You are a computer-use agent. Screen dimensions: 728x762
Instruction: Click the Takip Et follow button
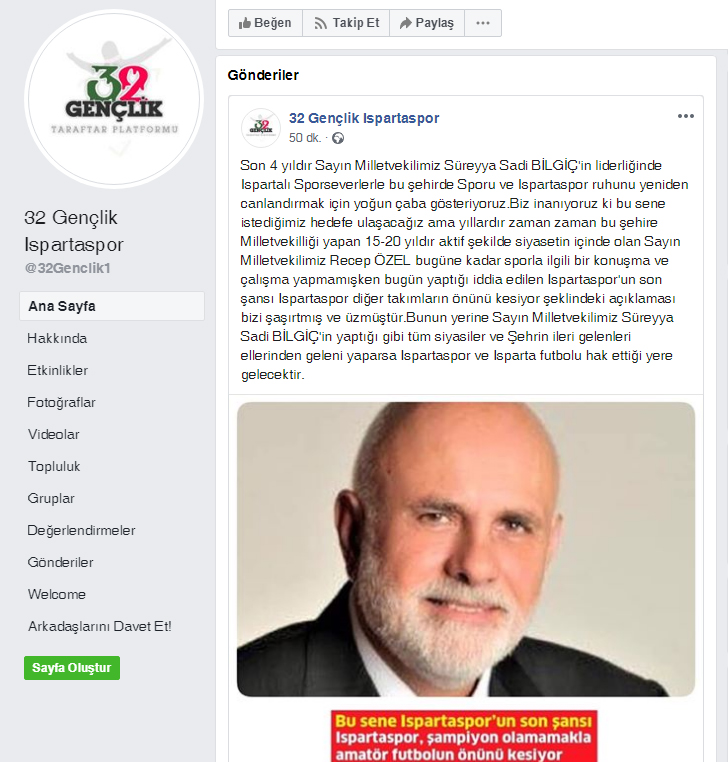pos(346,23)
